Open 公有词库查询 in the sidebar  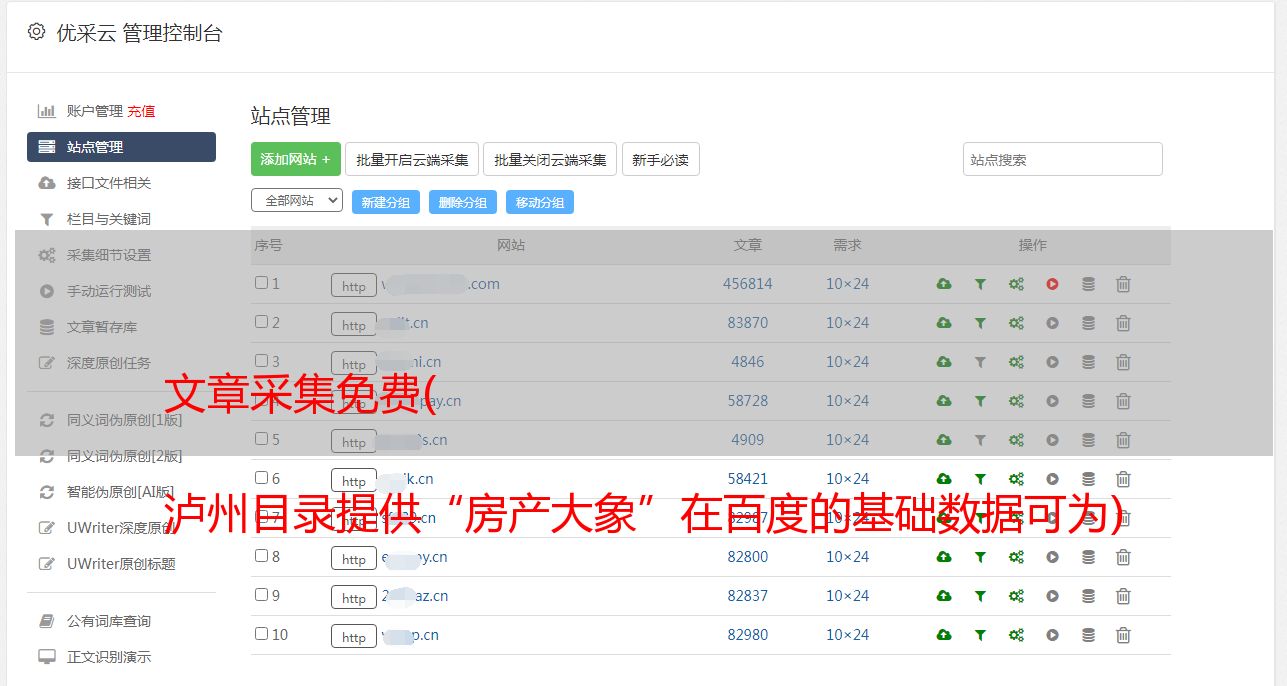(x=108, y=621)
